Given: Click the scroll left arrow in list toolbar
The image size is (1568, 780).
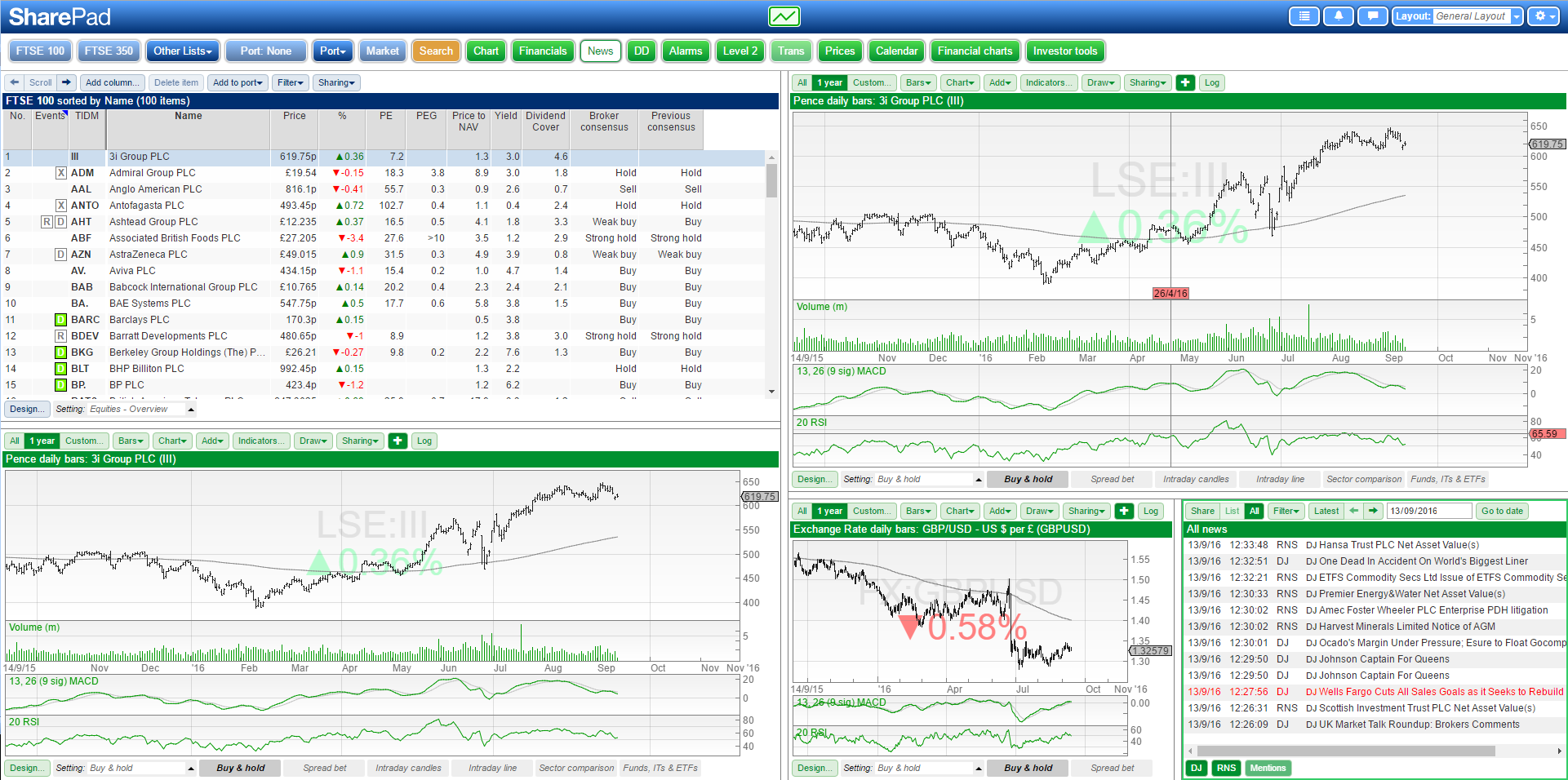Looking at the screenshot, I should click(x=14, y=82).
